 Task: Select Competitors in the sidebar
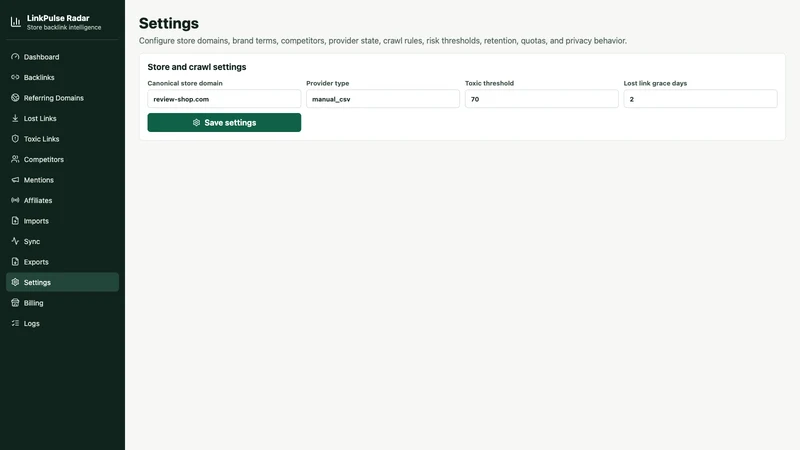click(62, 159)
